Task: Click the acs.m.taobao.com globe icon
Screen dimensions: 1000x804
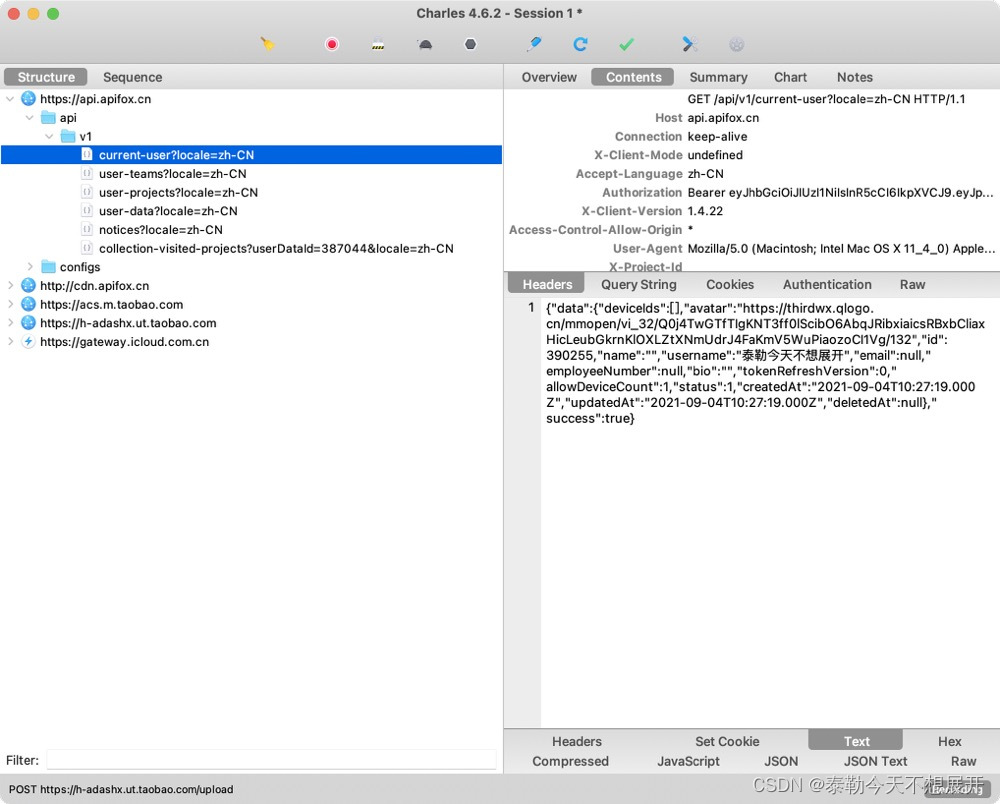Action: point(28,304)
